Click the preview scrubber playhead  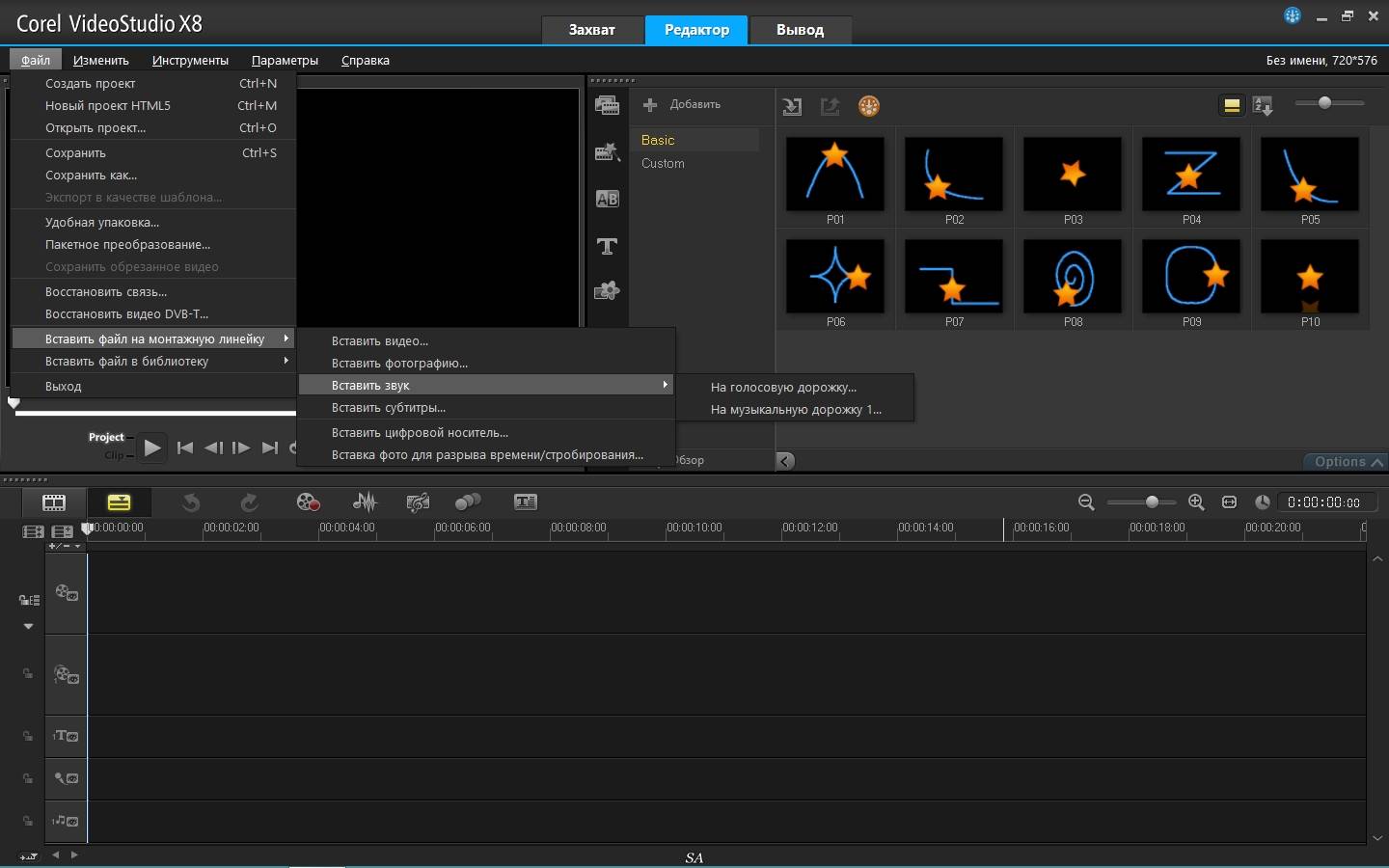click(x=14, y=403)
